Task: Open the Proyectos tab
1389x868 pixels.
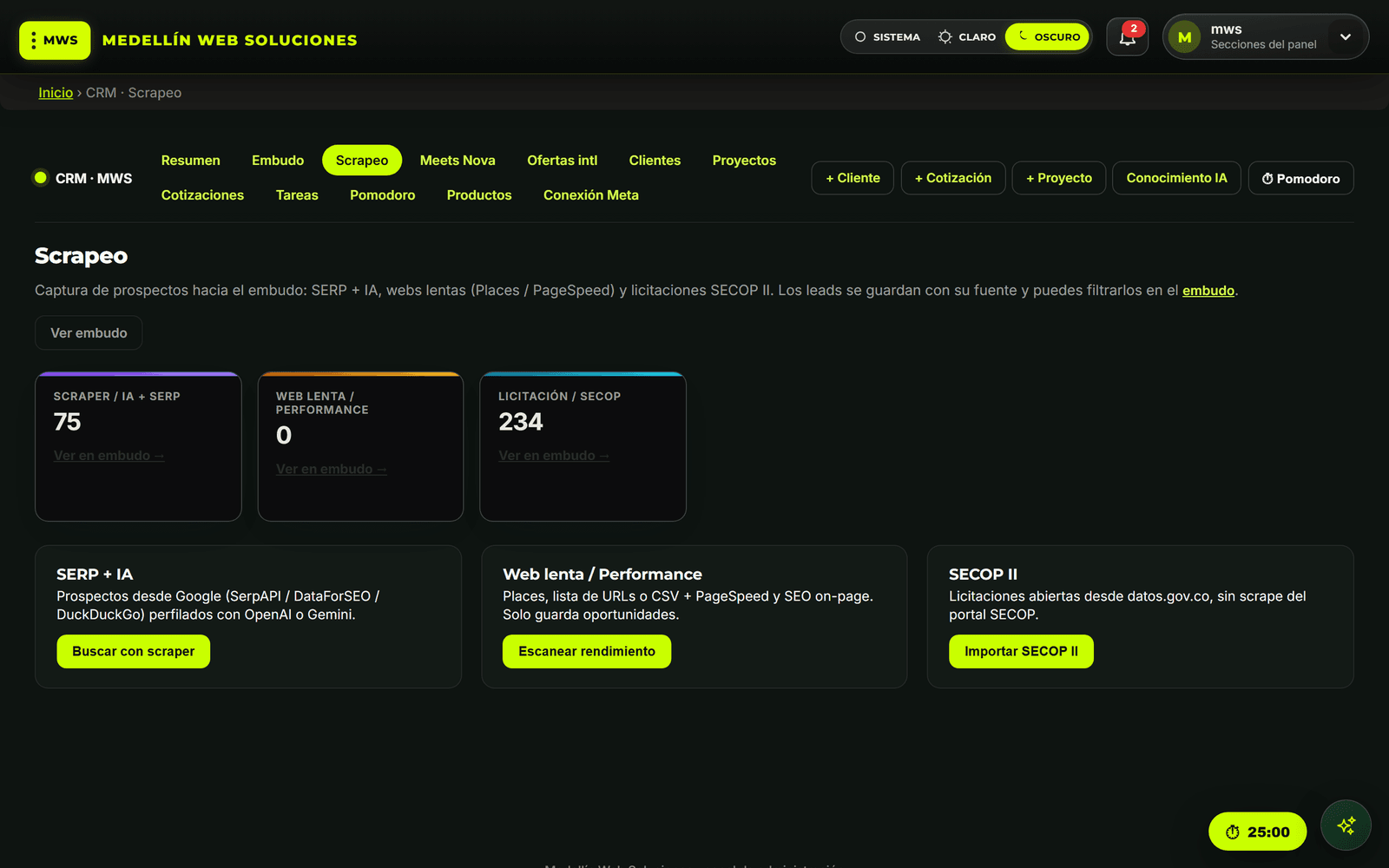Action: [x=744, y=161]
